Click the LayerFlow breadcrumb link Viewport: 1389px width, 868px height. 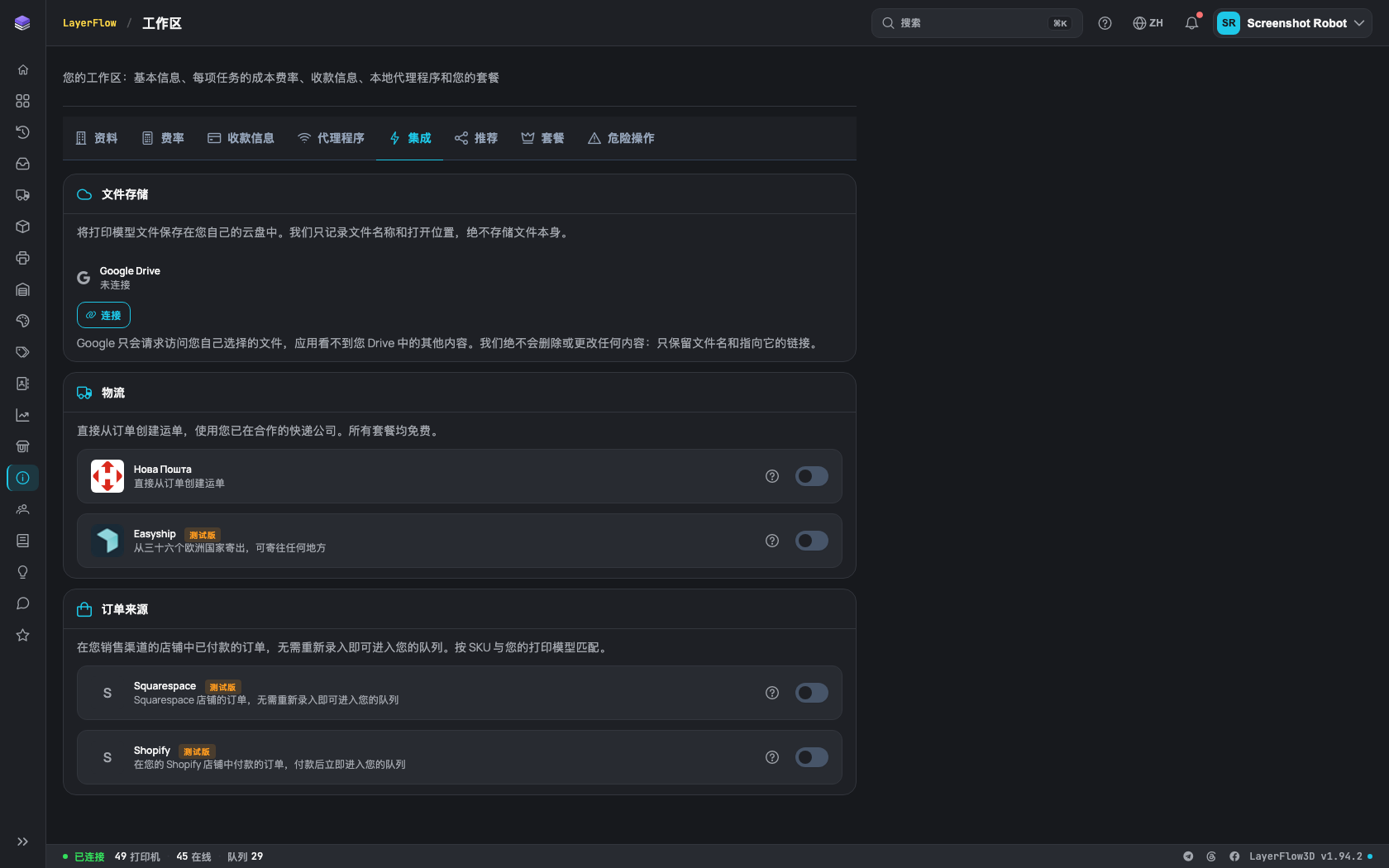(89, 23)
